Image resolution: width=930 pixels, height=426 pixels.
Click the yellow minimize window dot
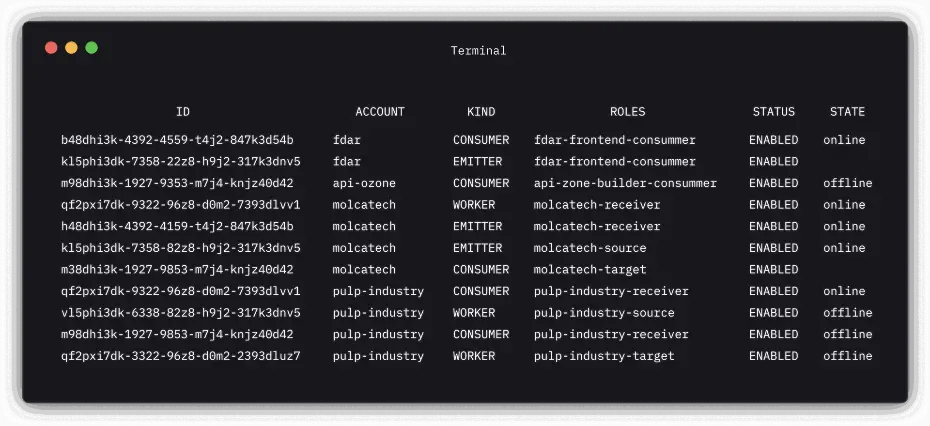[71, 48]
